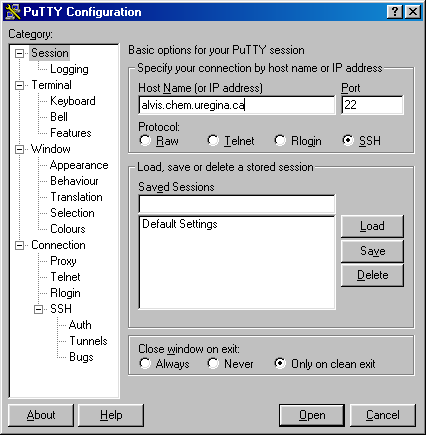
Task: Open the Behaviour category
Action: coord(74,181)
